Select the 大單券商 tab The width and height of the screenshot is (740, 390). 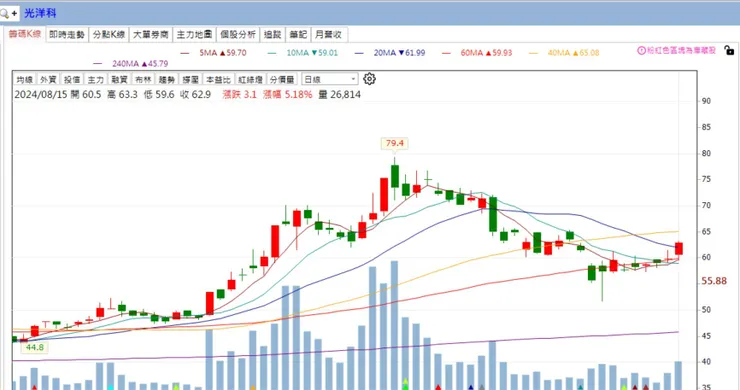click(151, 34)
